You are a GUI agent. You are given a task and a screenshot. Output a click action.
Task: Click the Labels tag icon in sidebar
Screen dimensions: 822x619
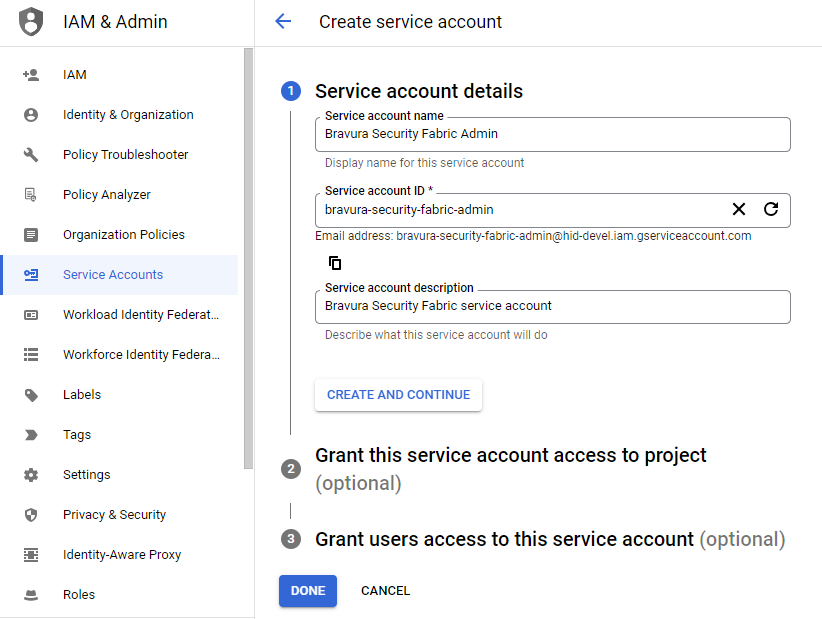tap(31, 395)
